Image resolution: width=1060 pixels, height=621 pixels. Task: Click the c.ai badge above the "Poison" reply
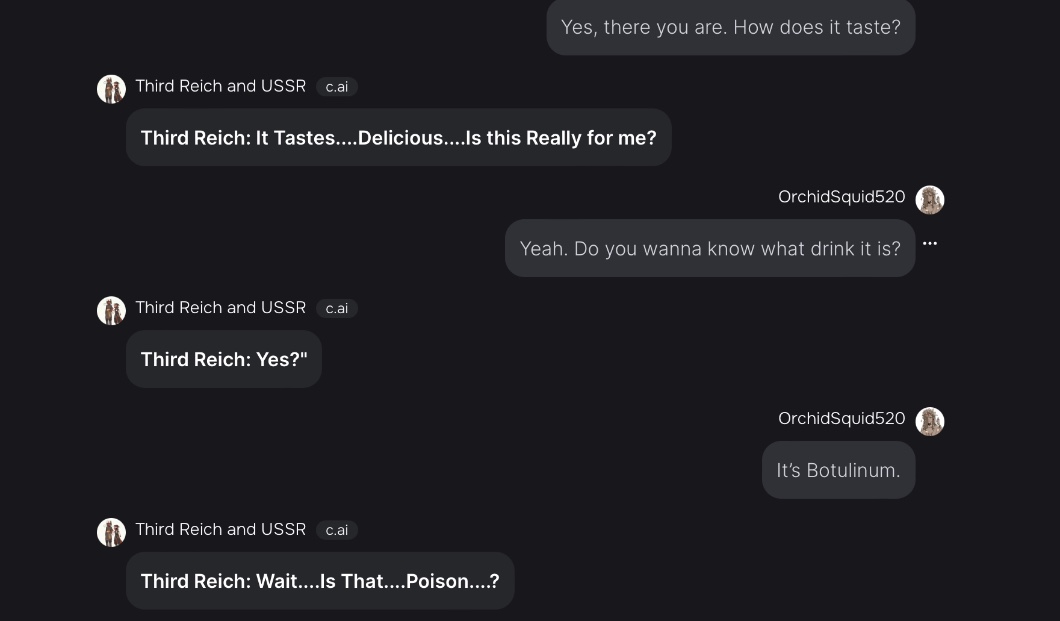click(x=337, y=531)
